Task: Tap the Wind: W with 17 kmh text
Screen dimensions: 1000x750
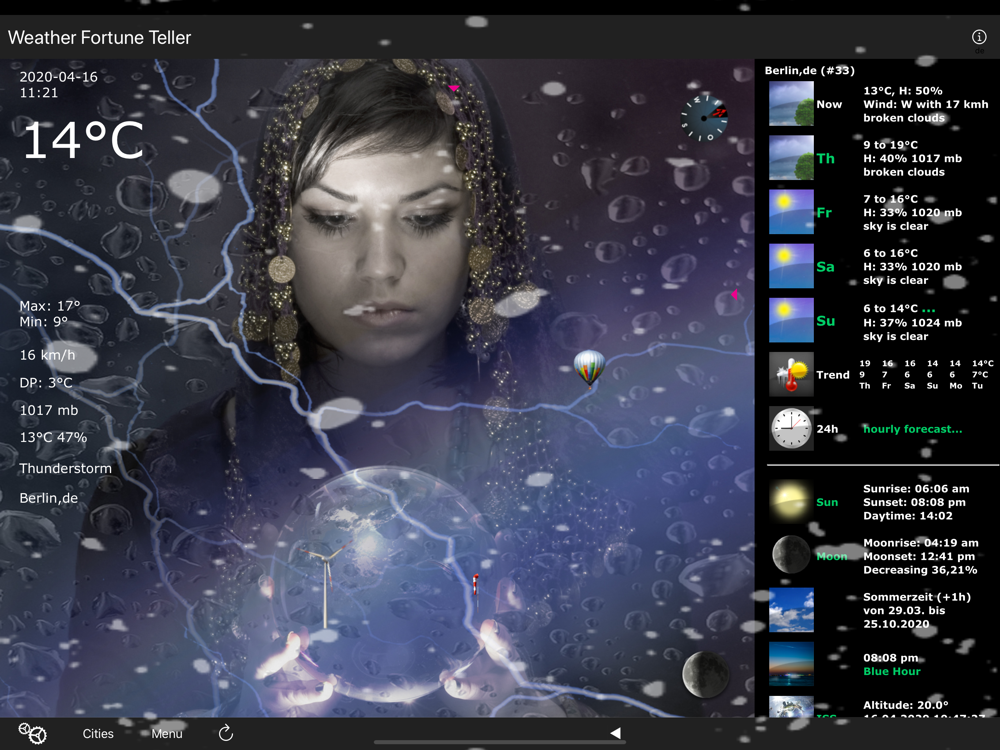Action: pyautogui.click(x=926, y=104)
